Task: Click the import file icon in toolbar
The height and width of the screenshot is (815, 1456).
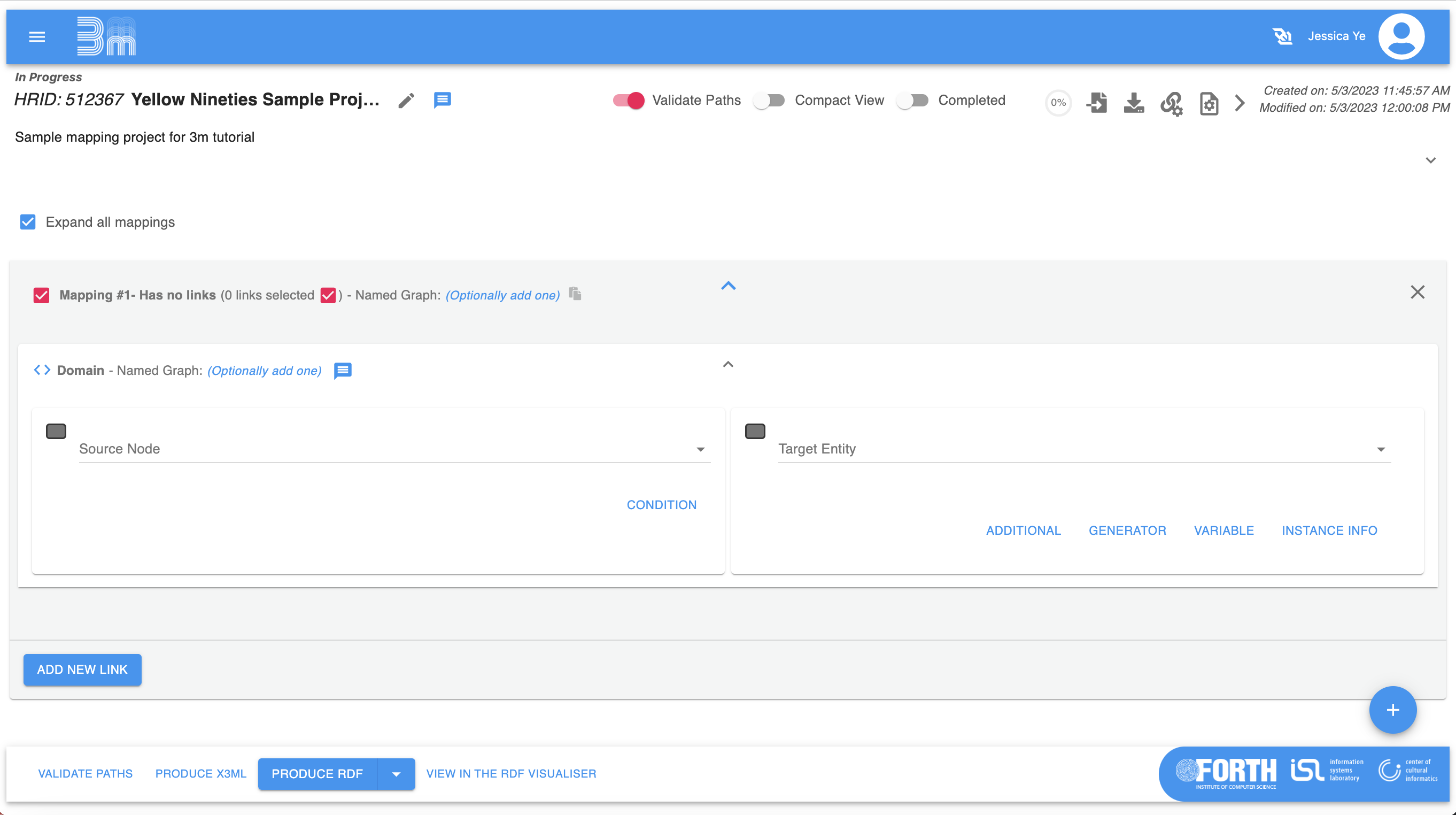Action: [x=1096, y=102]
